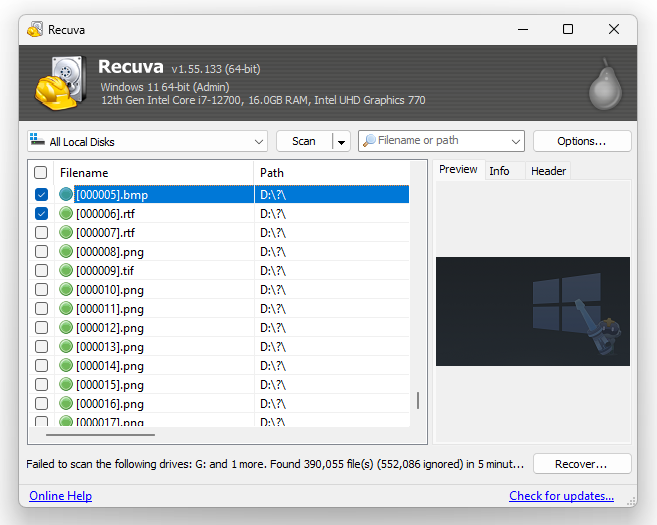Switch to the Preview tab

pos(458,169)
